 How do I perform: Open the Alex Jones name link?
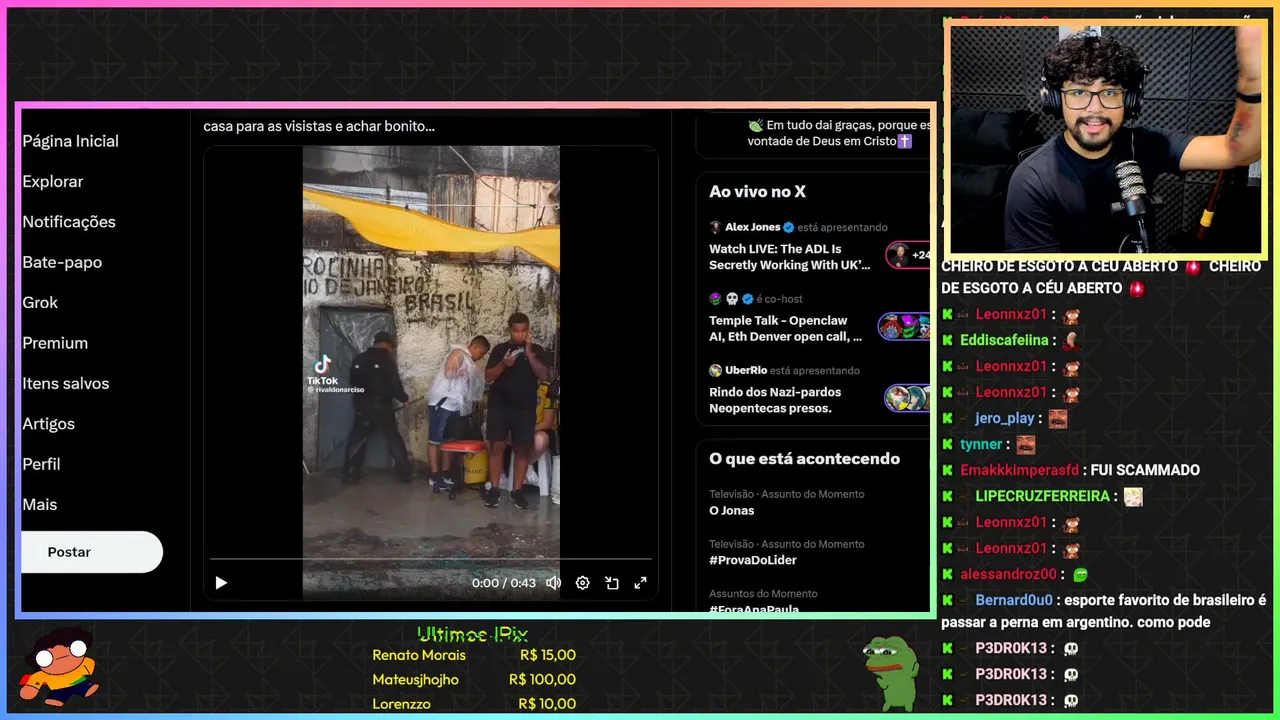[752, 227]
